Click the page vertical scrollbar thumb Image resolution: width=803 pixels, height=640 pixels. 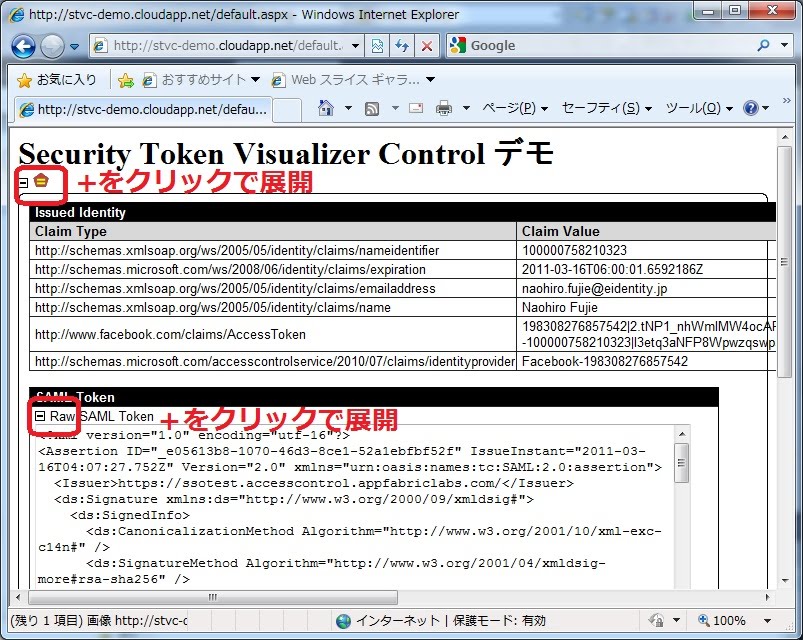784,262
